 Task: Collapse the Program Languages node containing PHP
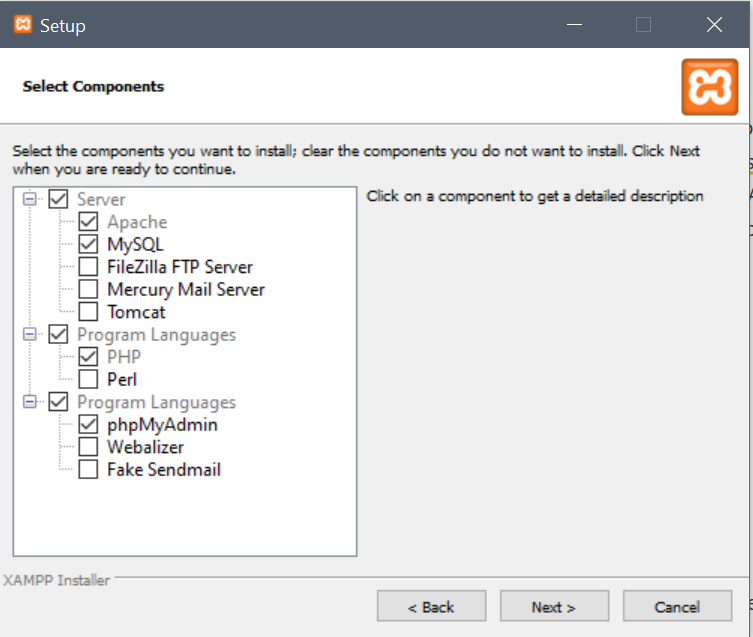[x=30, y=334]
